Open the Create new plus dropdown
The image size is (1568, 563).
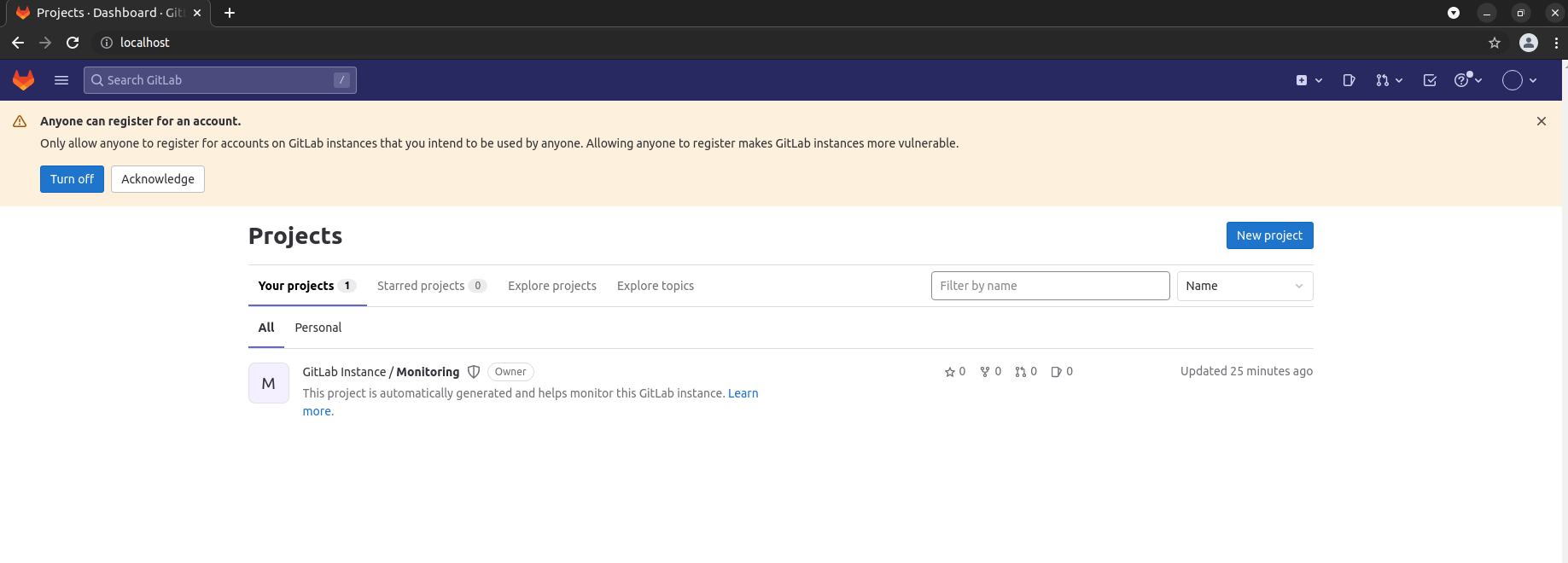click(x=1309, y=80)
